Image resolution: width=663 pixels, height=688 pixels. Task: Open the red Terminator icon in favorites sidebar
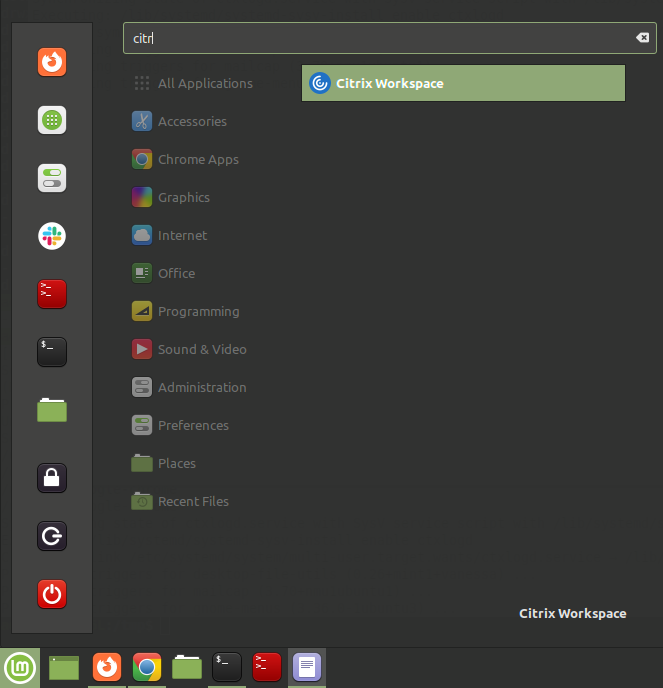pyautogui.click(x=52, y=294)
